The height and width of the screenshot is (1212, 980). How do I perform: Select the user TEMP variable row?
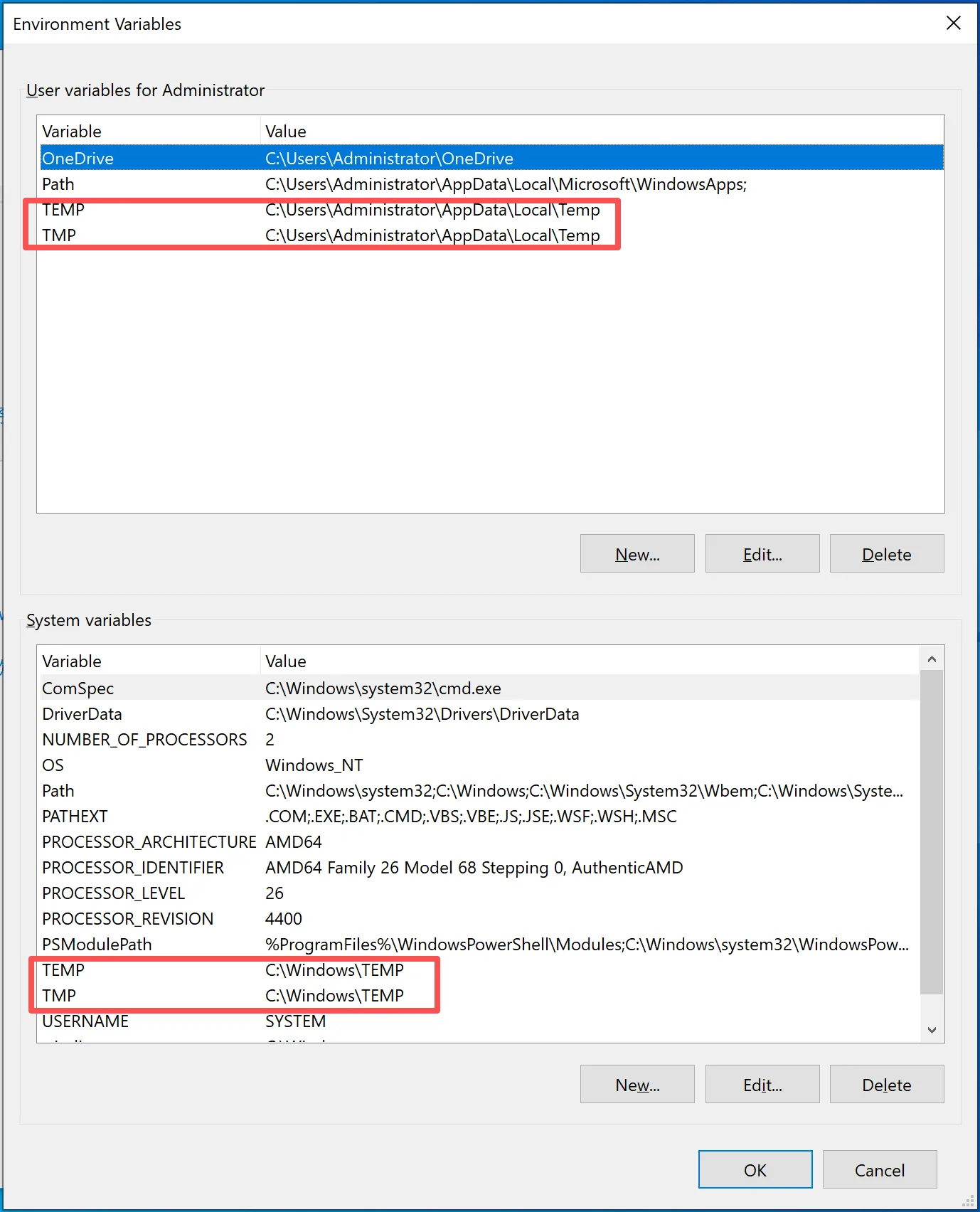point(63,210)
